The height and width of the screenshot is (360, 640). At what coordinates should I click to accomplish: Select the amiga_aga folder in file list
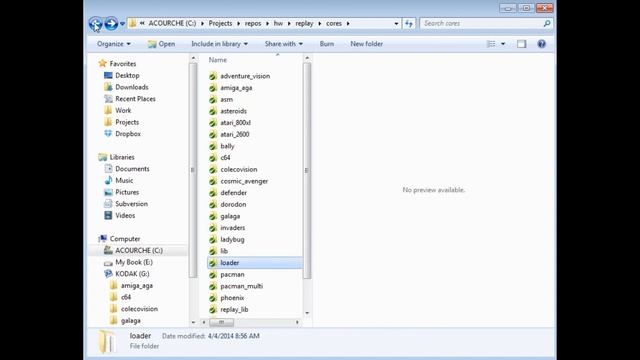pyautogui.click(x=236, y=88)
